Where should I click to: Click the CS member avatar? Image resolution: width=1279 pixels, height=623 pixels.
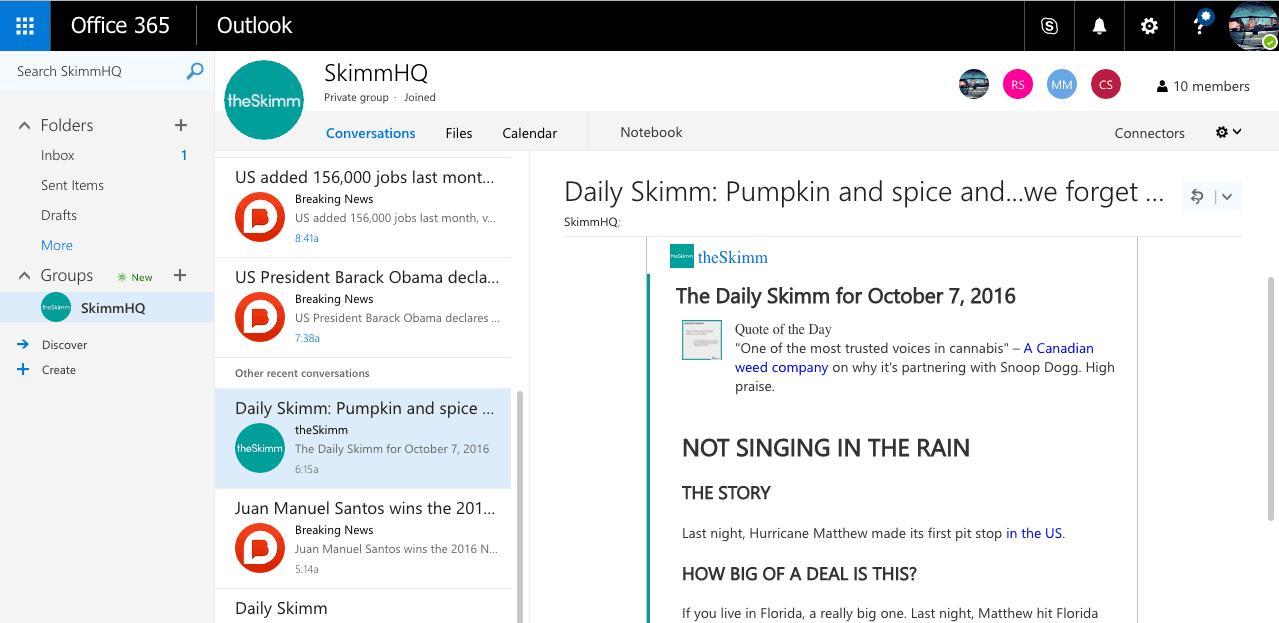click(1105, 85)
